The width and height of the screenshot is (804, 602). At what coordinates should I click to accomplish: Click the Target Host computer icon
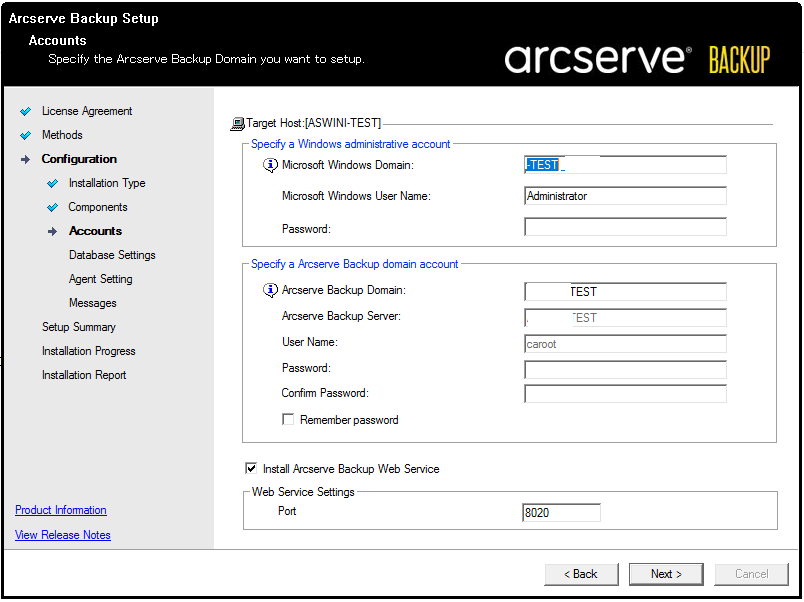click(x=237, y=124)
